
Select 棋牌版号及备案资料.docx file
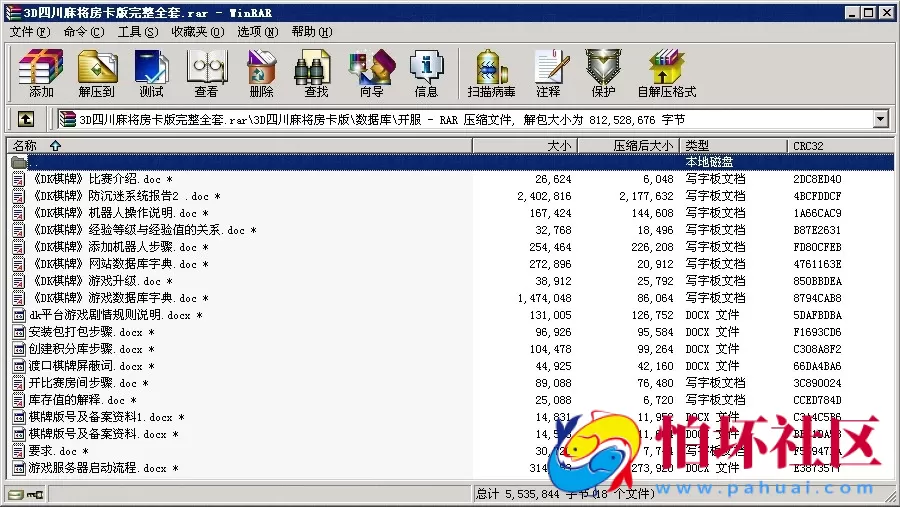click(104, 434)
